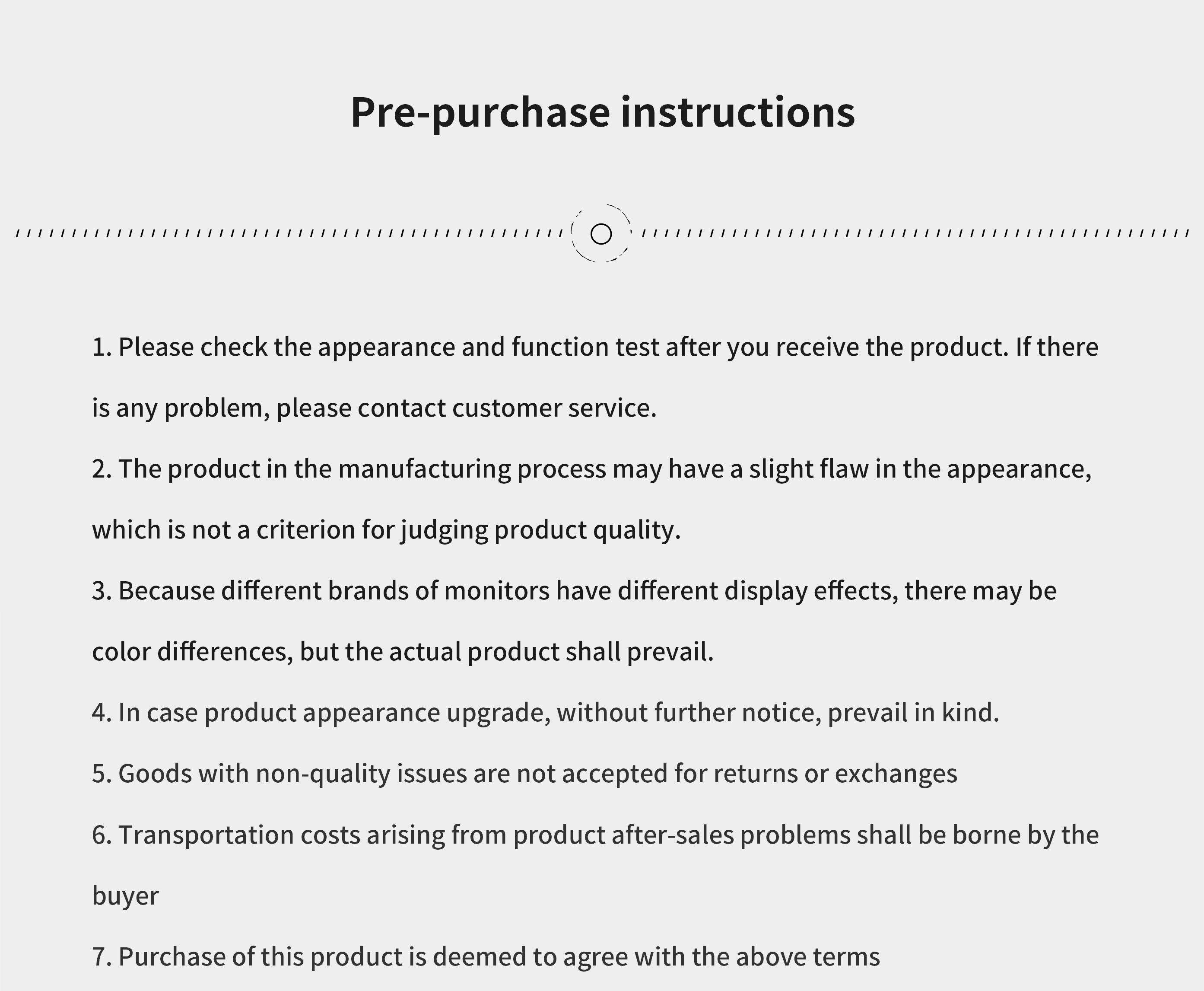Screen dimensions: 1204x991
Task: Click the line "which is not a criterion"
Action: click(x=386, y=530)
